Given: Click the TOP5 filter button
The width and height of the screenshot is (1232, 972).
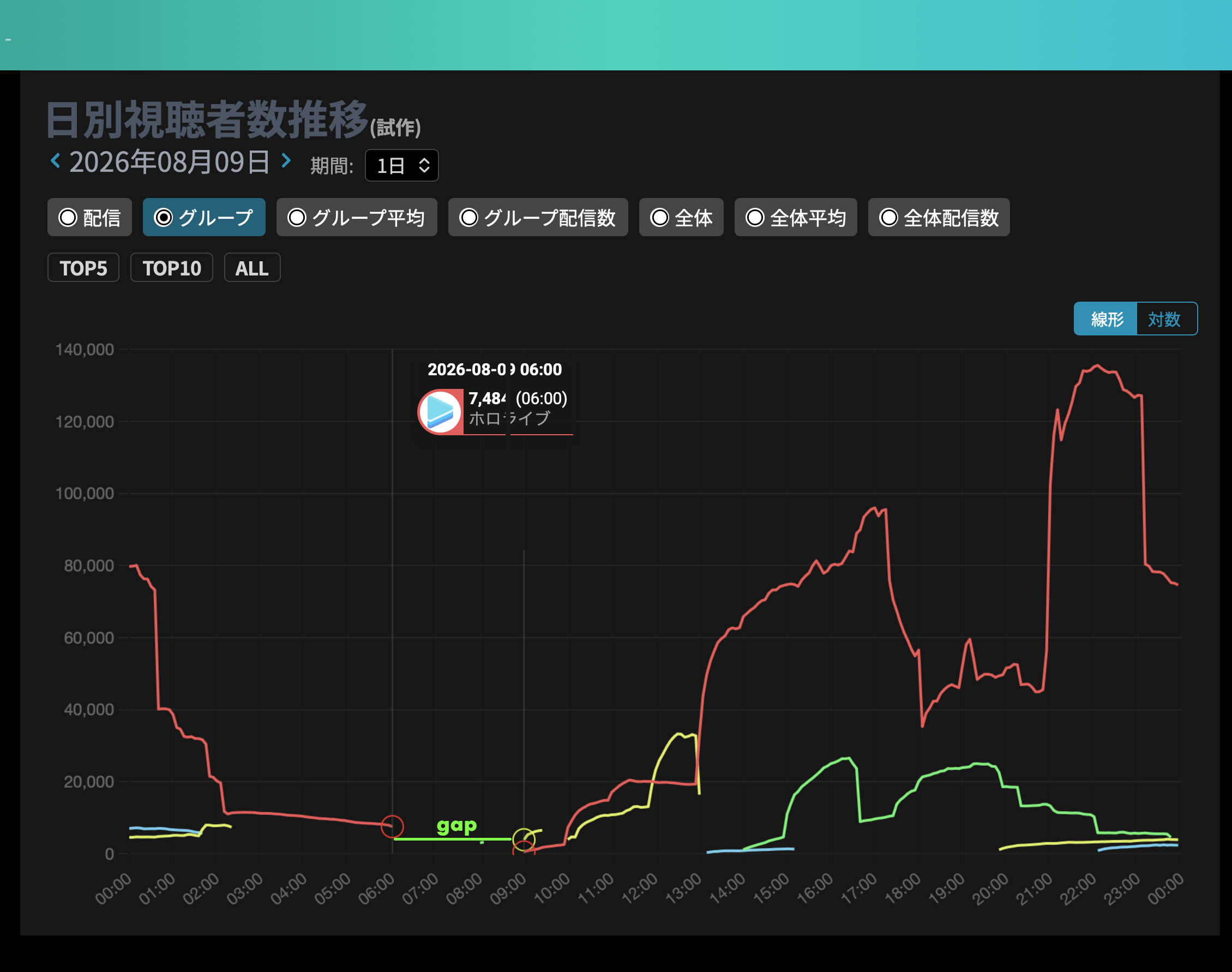Looking at the screenshot, I should (83, 267).
